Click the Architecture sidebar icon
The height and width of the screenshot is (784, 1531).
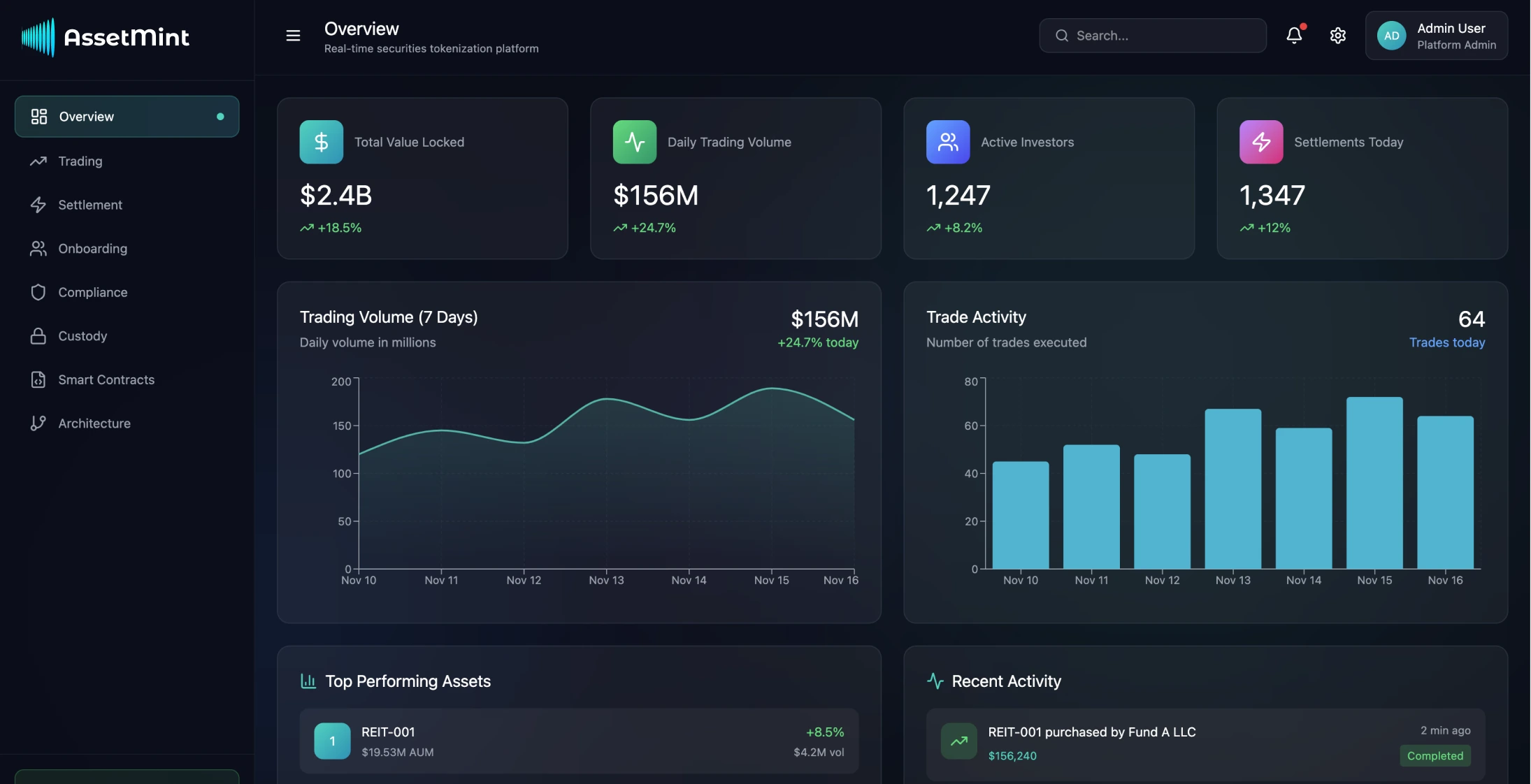click(x=38, y=423)
